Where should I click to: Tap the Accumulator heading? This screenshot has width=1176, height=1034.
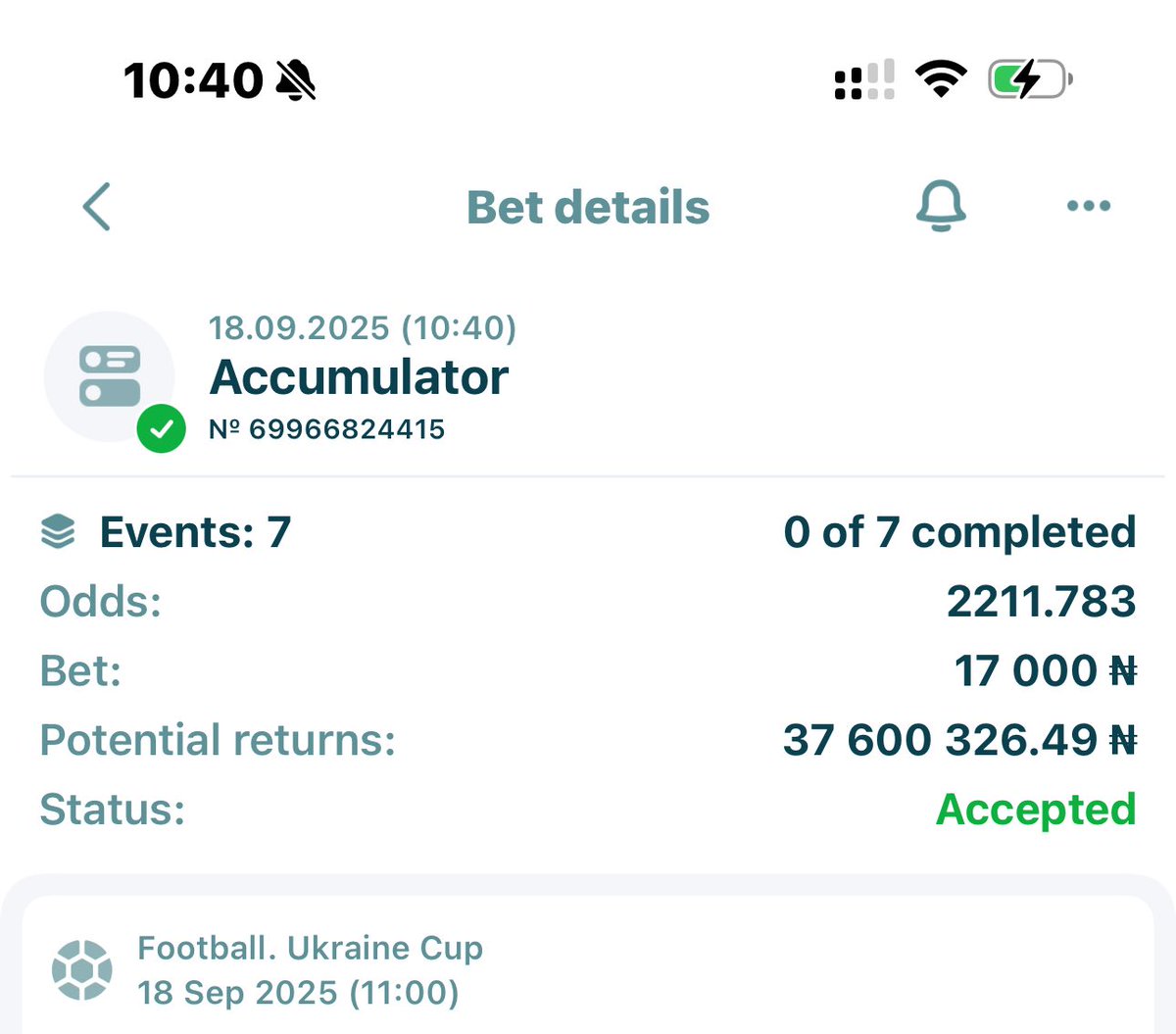[359, 377]
